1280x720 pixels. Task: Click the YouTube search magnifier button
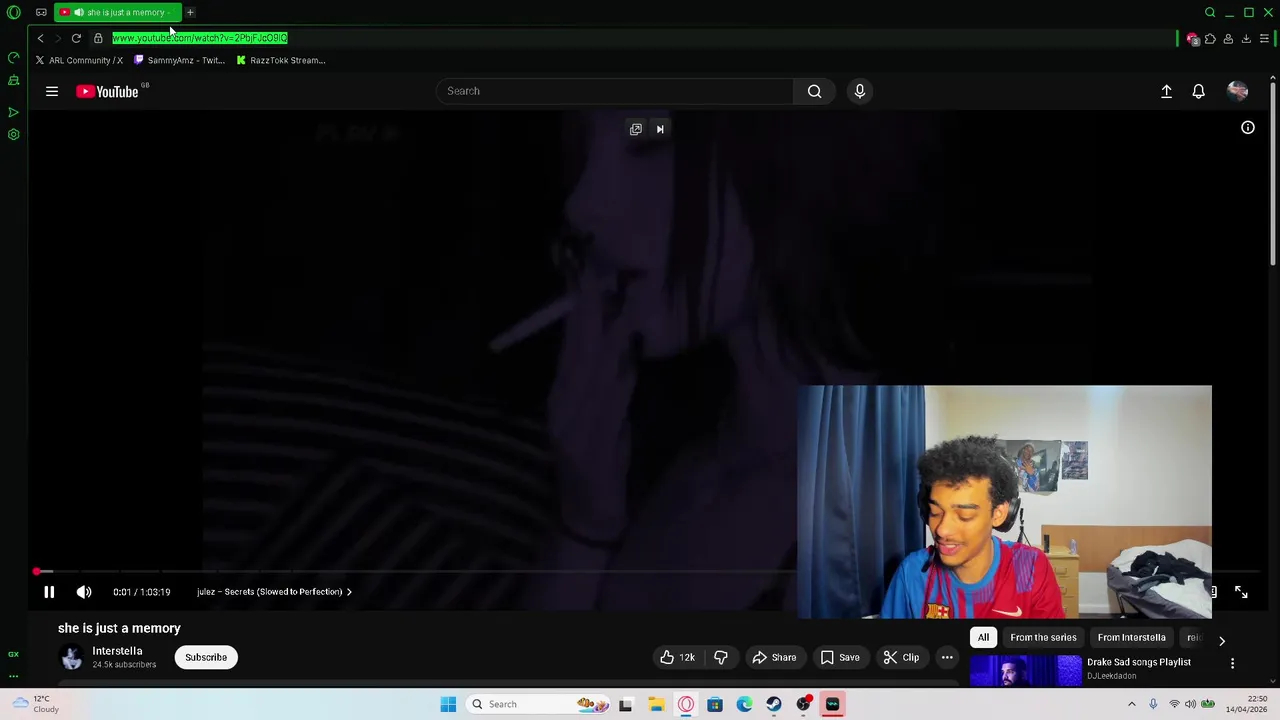tap(814, 91)
